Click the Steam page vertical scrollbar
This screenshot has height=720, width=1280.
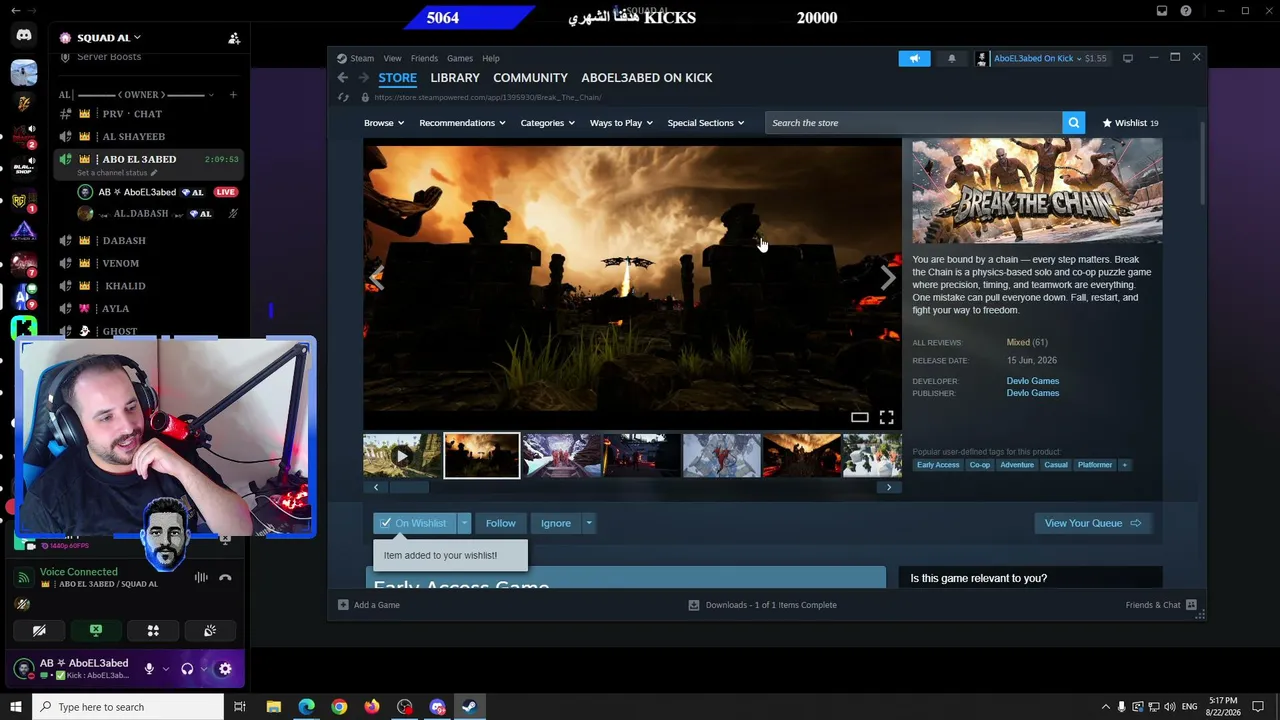pyautogui.click(x=1202, y=165)
